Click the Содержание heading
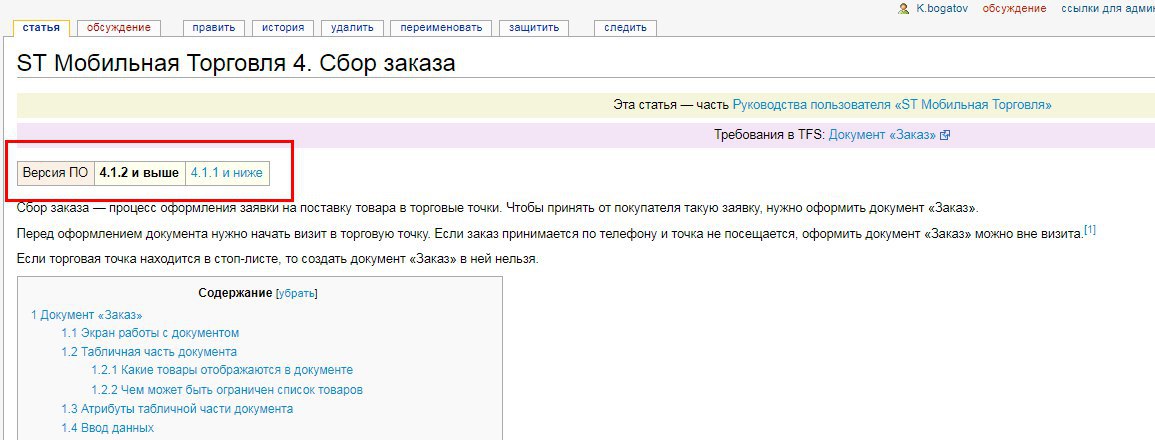The width and height of the screenshot is (1155, 440). click(x=235, y=293)
